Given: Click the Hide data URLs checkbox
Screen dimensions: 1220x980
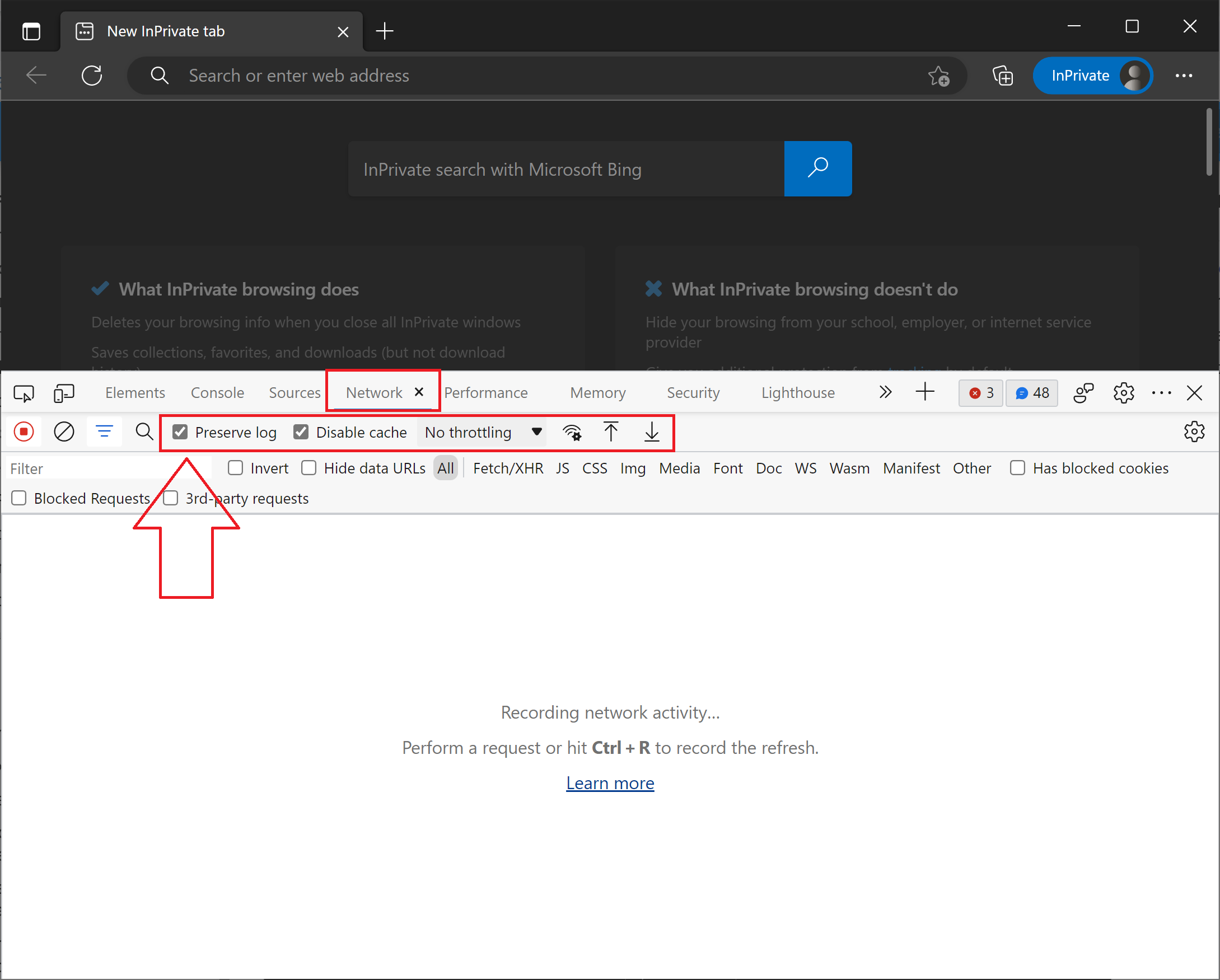Looking at the screenshot, I should pos(310,468).
